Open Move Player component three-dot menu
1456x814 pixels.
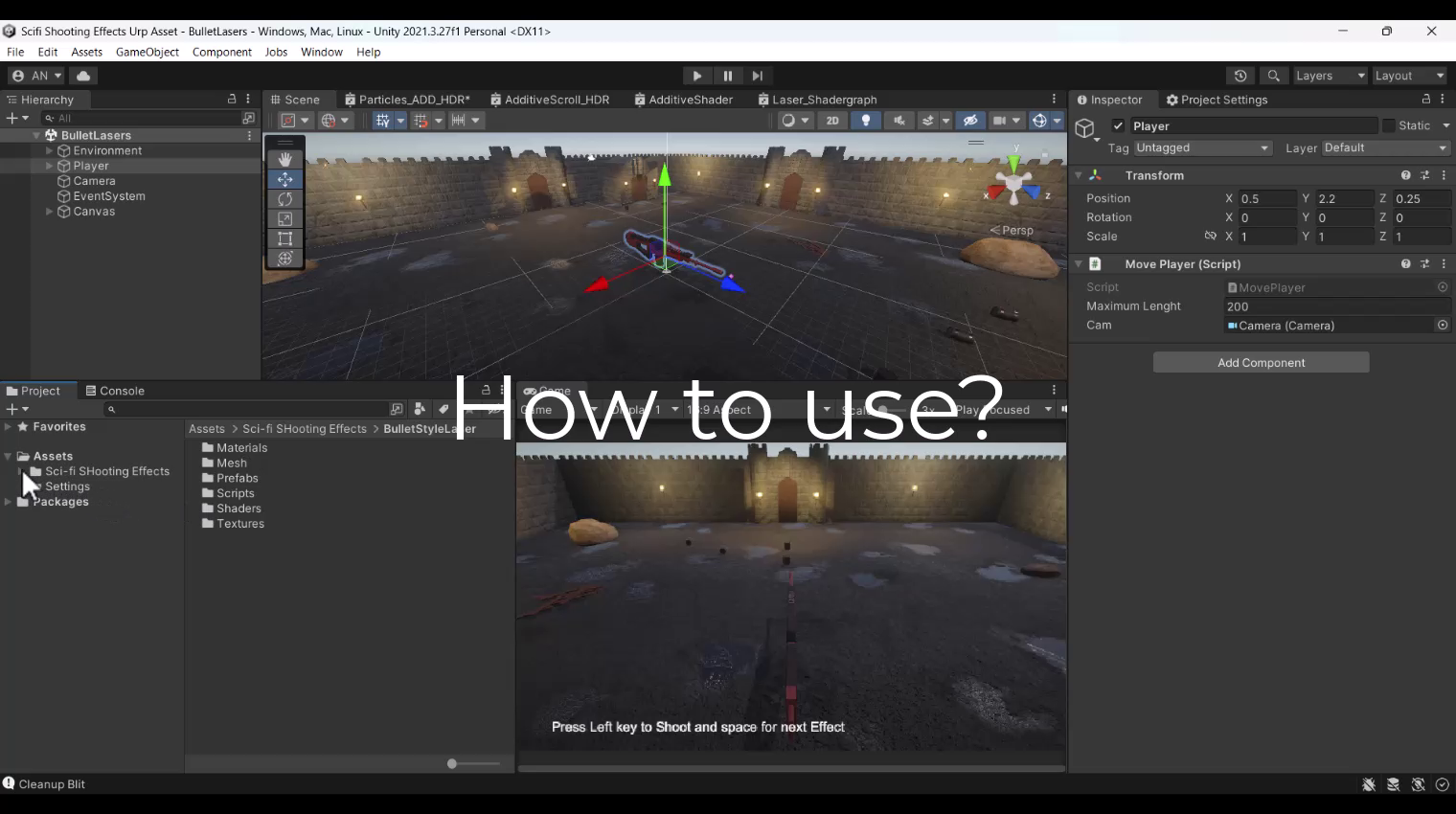click(1444, 264)
